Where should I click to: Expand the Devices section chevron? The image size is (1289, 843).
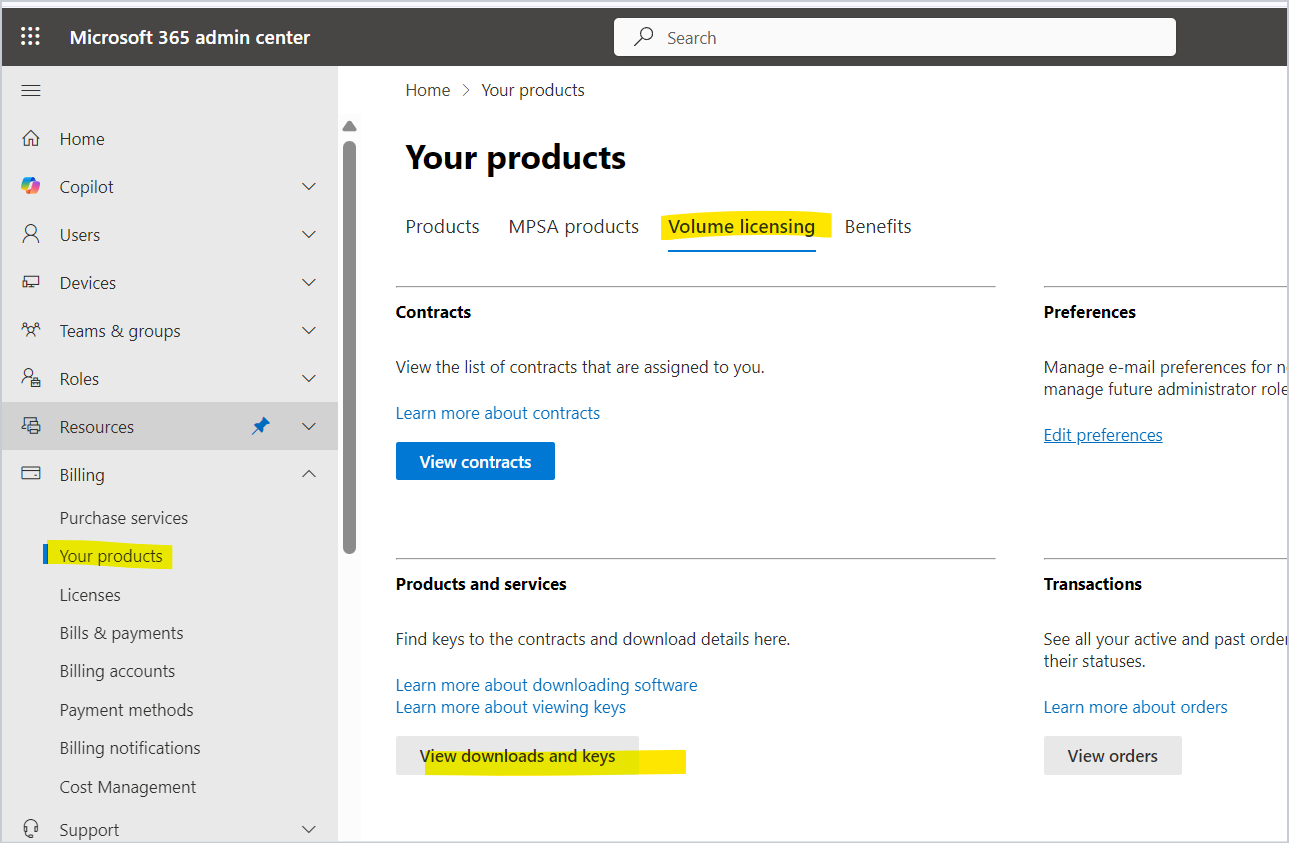(309, 283)
